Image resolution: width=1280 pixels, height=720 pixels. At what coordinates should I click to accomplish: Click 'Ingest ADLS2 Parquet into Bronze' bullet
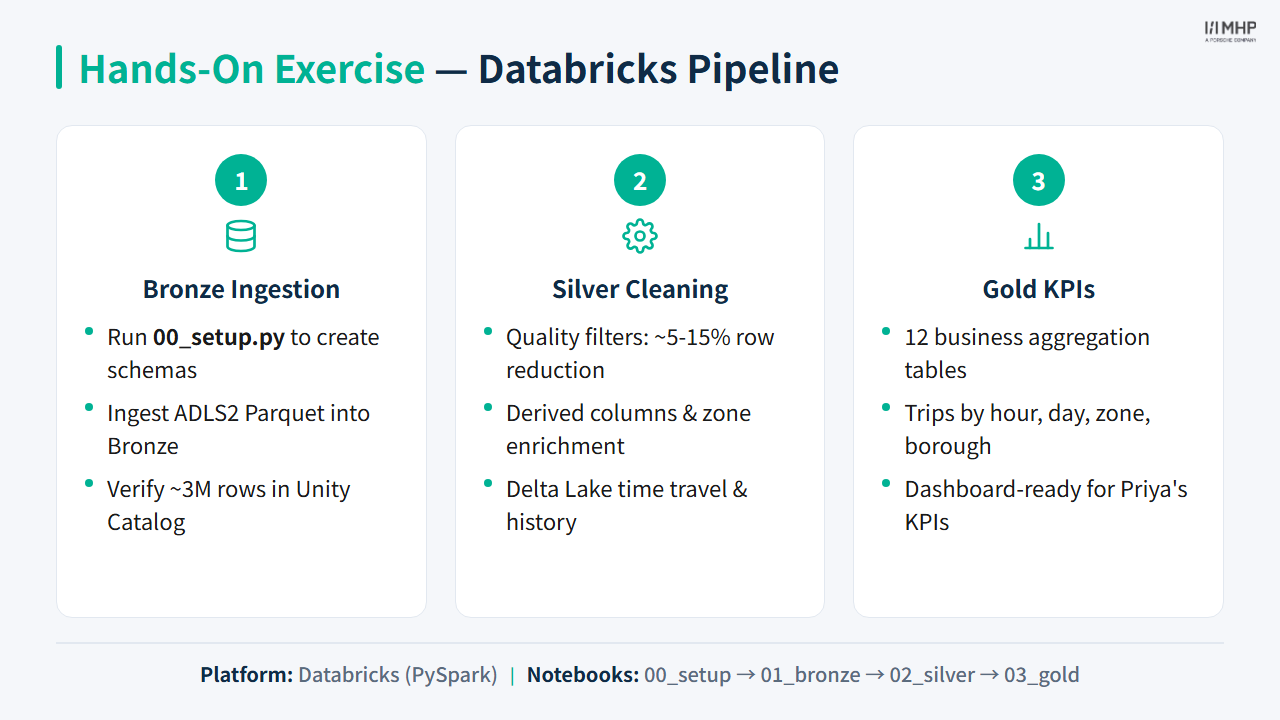click(239, 429)
